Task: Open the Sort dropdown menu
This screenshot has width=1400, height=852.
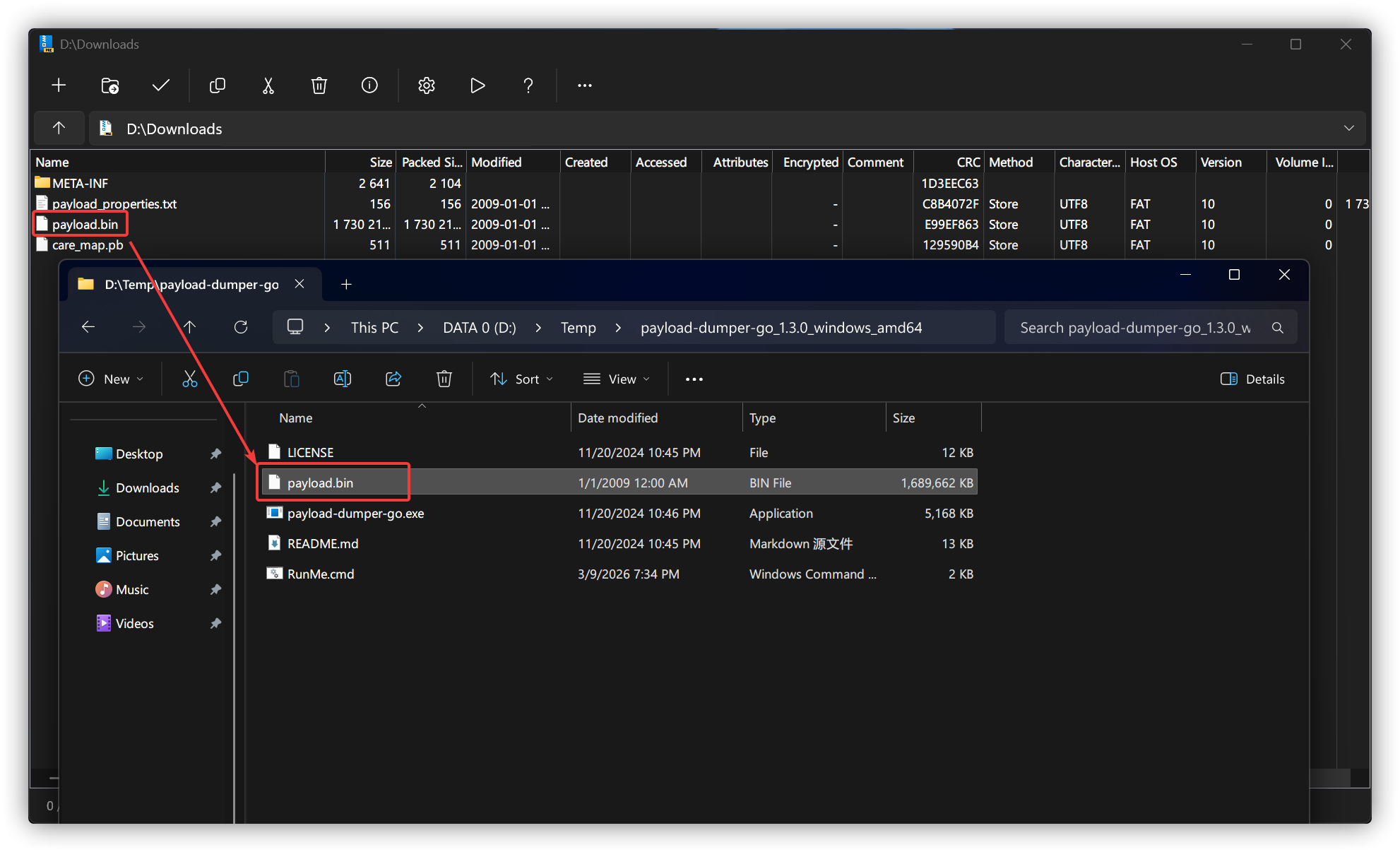Action: 521,379
